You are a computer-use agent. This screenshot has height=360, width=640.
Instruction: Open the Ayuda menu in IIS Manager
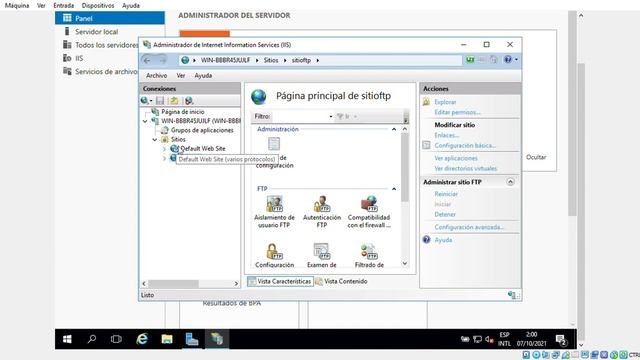[203, 76]
